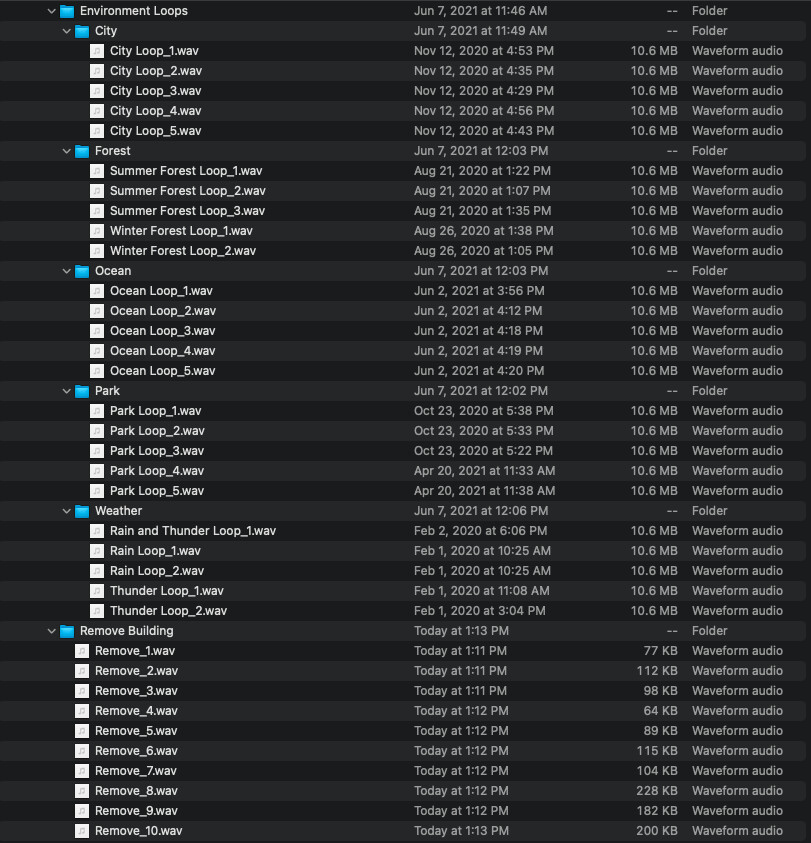Click the Environment Loops folder icon

pos(67,11)
